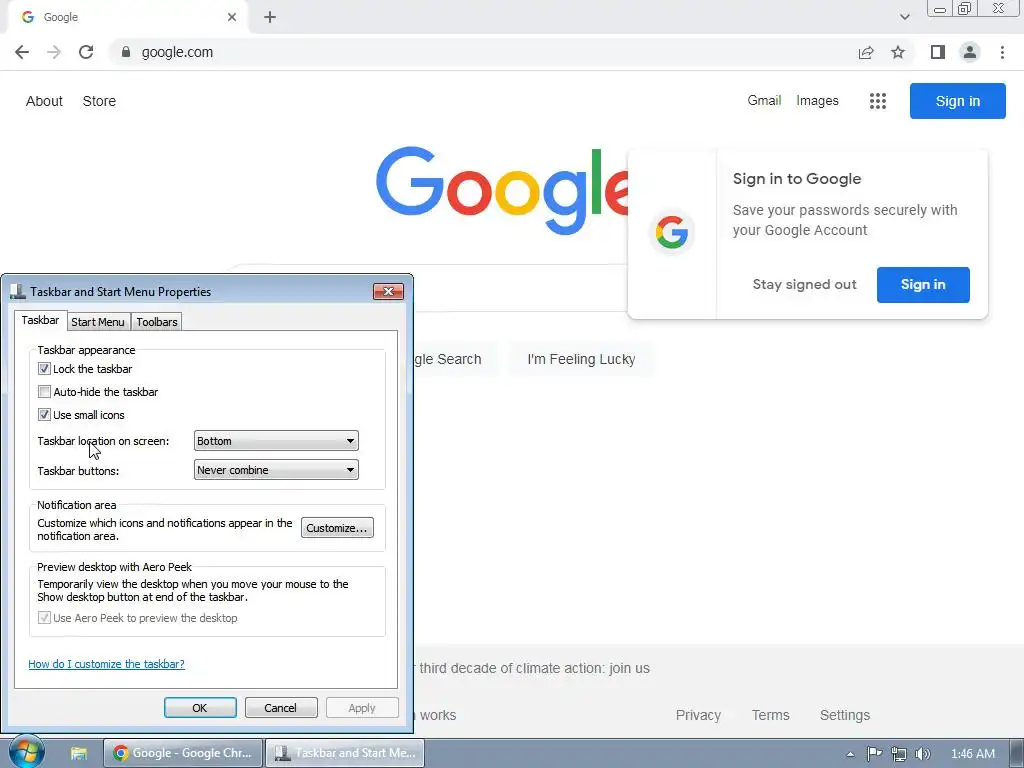Click Sign in inside Google popup

(x=923, y=285)
